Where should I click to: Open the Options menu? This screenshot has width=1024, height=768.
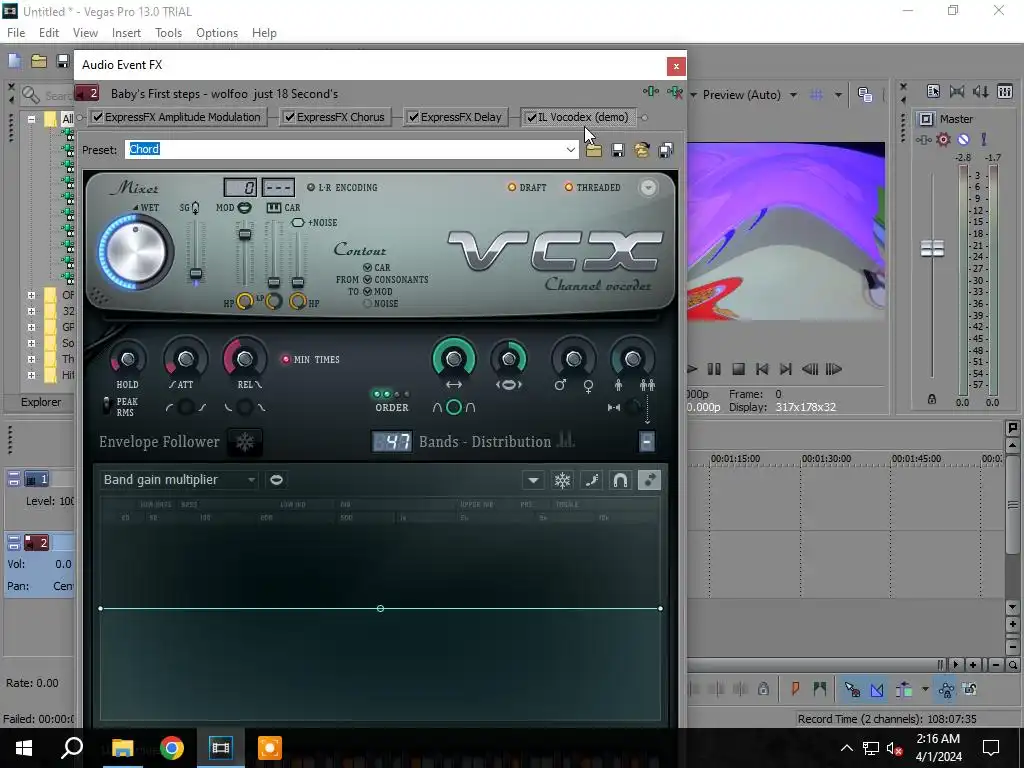(217, 33)
